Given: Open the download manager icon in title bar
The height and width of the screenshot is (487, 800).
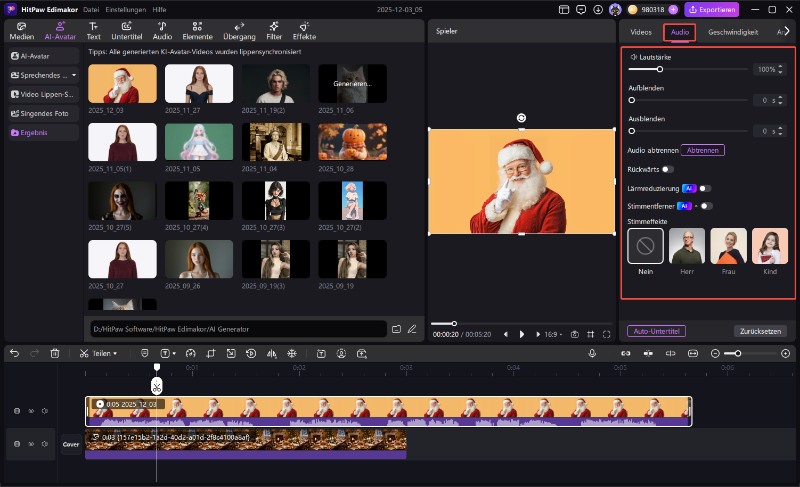Looking at the screenshot, I should click(598, 10).
